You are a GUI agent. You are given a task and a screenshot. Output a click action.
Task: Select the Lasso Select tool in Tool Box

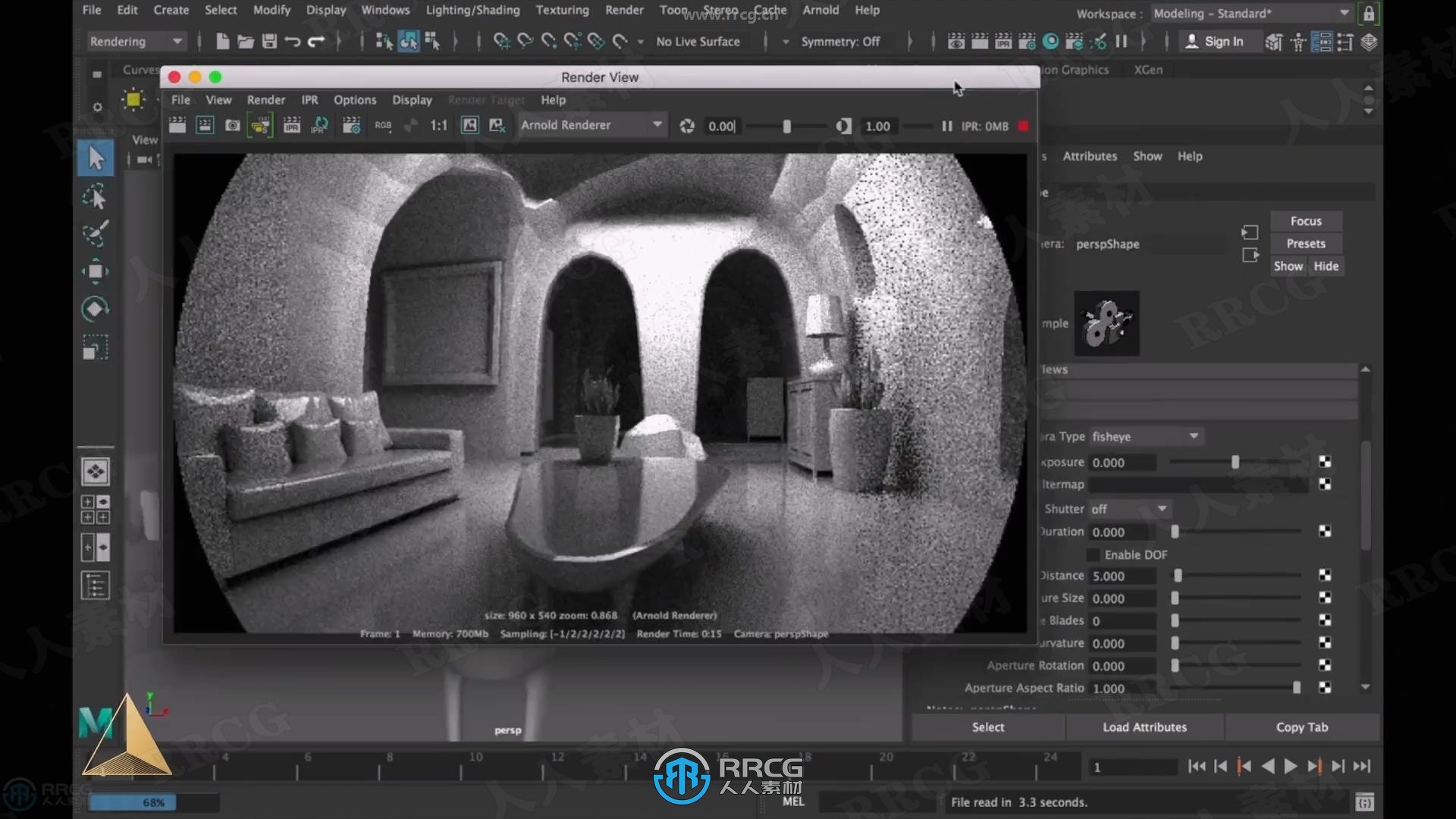tap(96, 197)
